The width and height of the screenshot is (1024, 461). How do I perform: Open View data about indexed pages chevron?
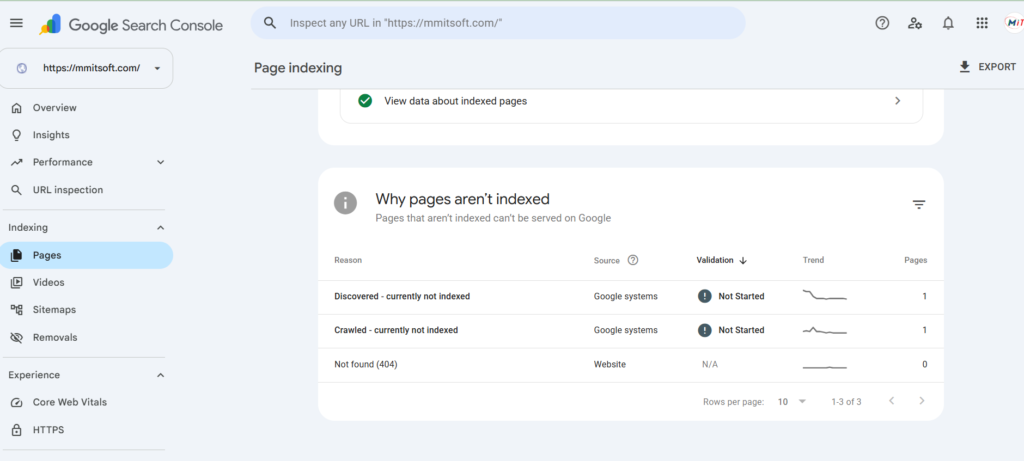898,101
